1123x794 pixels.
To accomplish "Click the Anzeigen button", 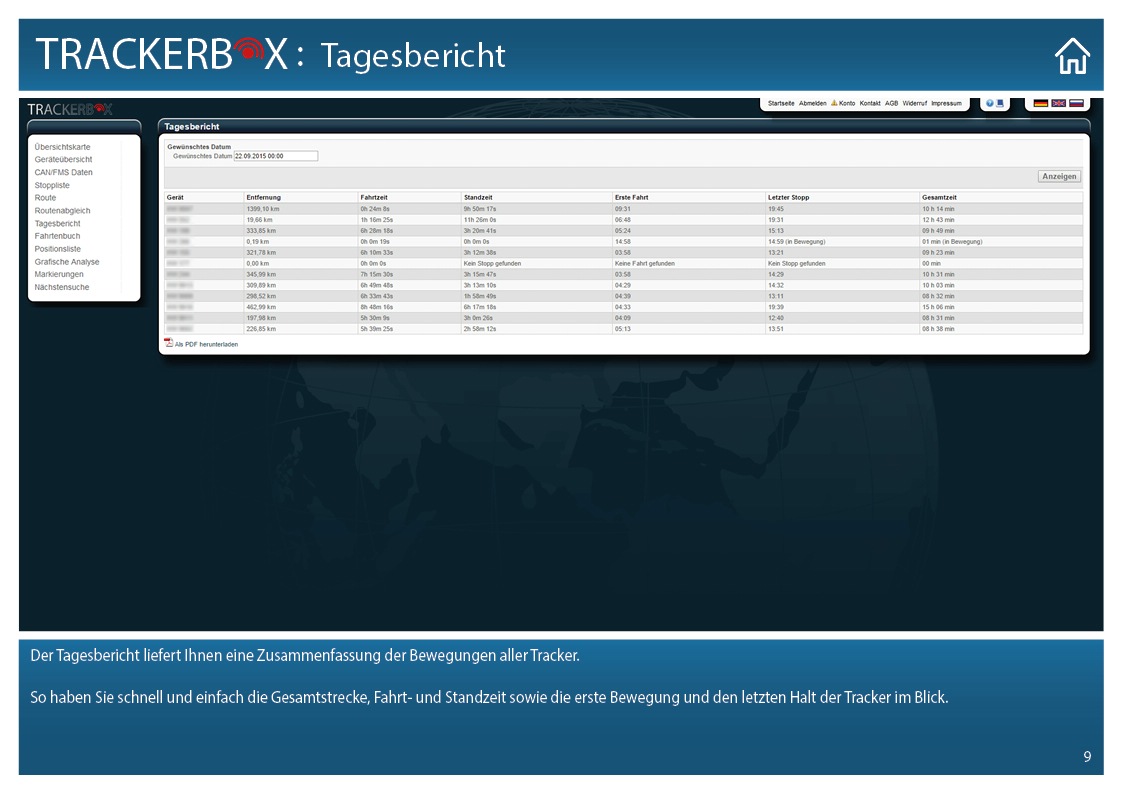I will (1059, 176).
